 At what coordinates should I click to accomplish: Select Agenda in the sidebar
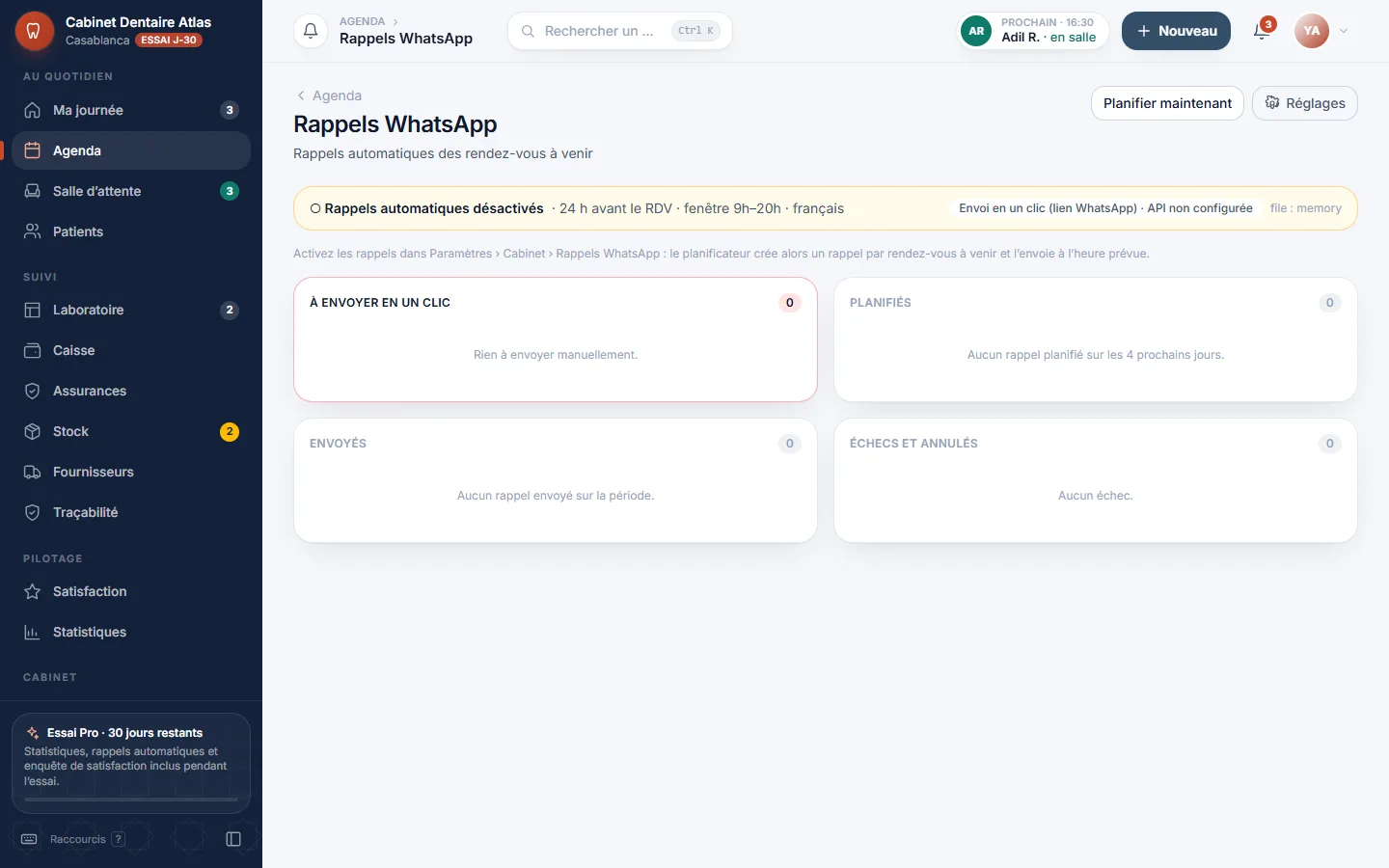(x=131, y=150)
